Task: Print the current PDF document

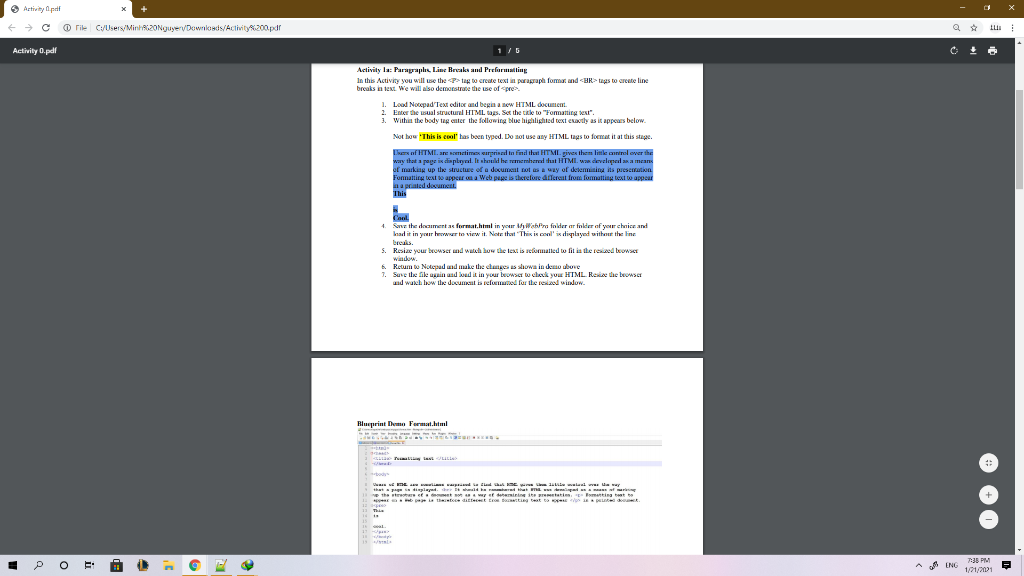Action: (990, 50)
